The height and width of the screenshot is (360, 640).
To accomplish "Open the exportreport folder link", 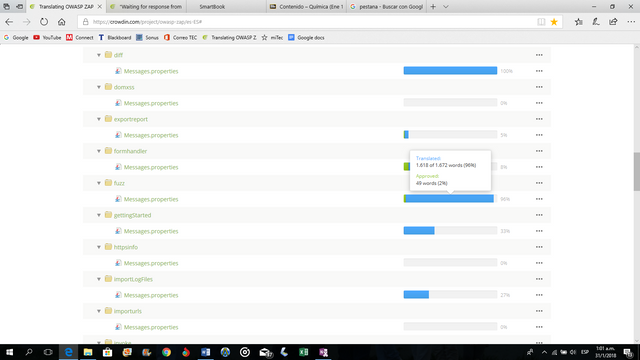I will (x=131, y=119).
